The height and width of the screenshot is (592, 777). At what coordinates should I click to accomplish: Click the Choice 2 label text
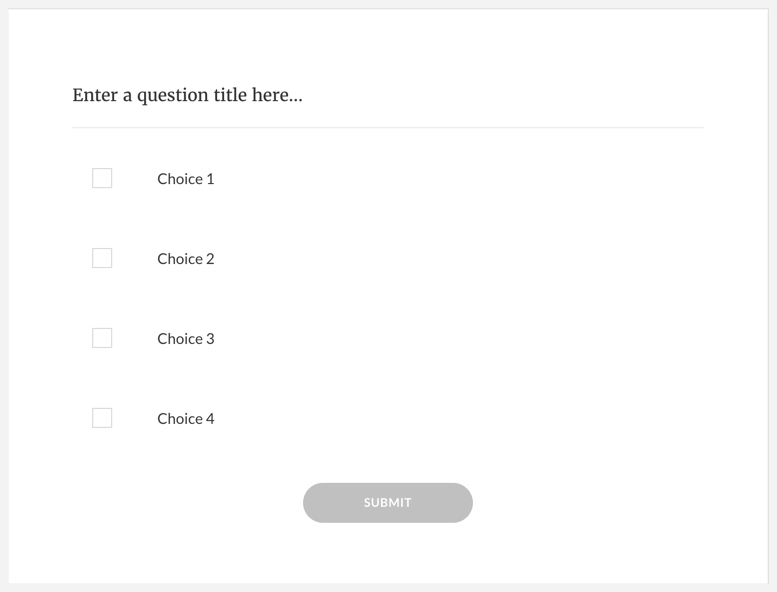pyautogui.click(x=186, y=259)
